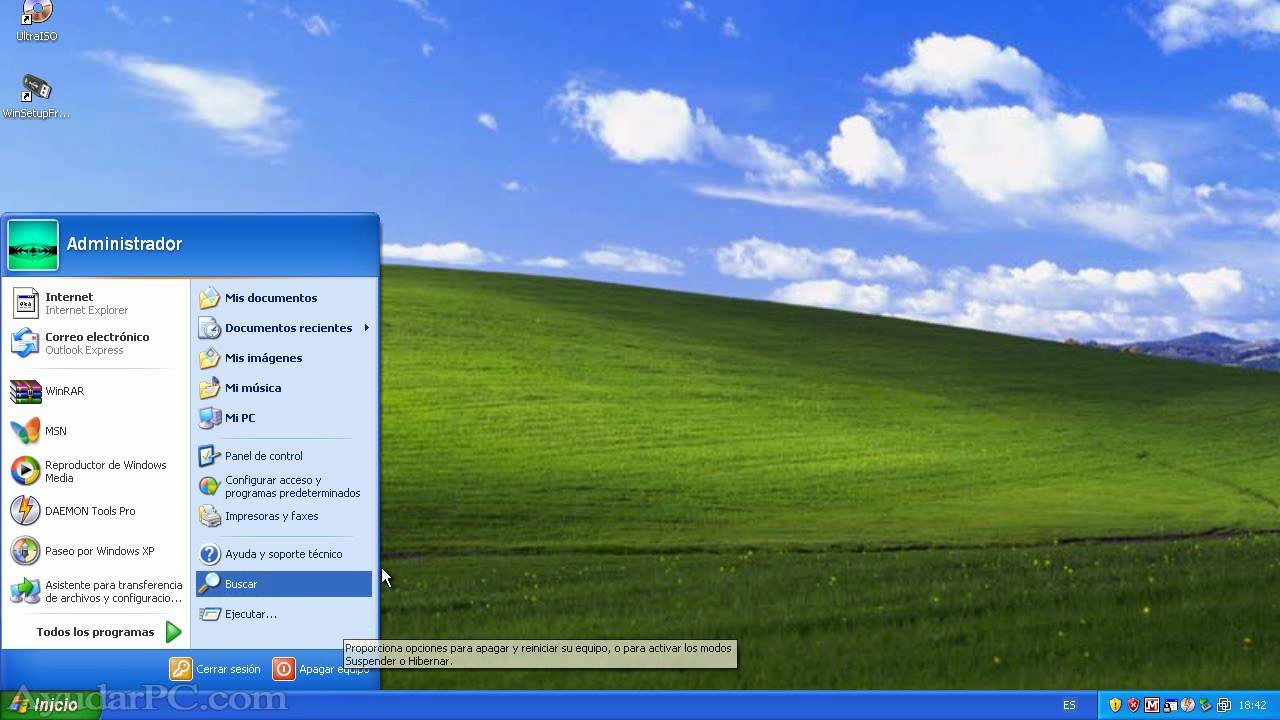Open Internet Explorer from Start menu
This screenshot has width=1280, height=720.
coord(96,303)
